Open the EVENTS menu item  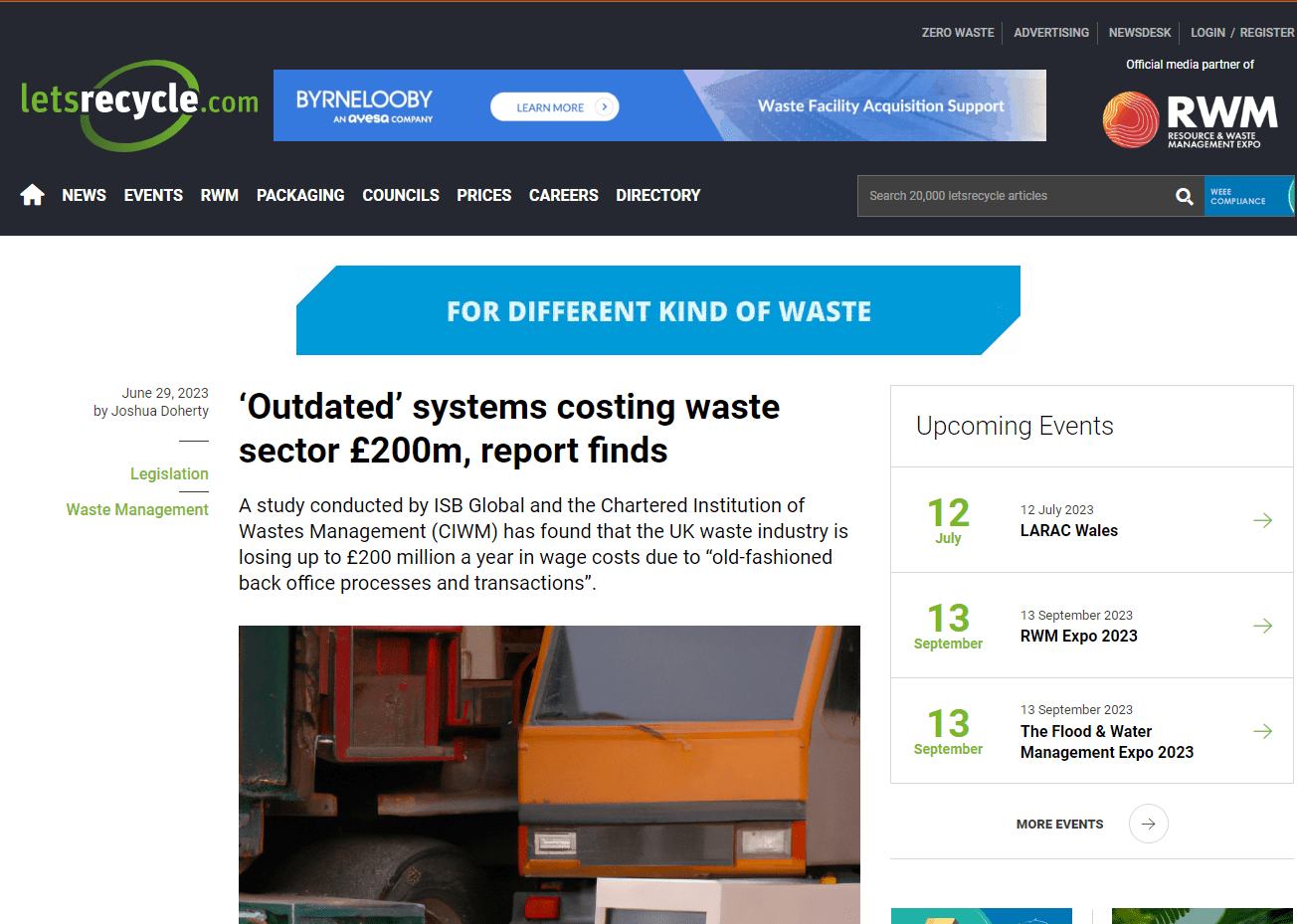click(x=153, y=195)
